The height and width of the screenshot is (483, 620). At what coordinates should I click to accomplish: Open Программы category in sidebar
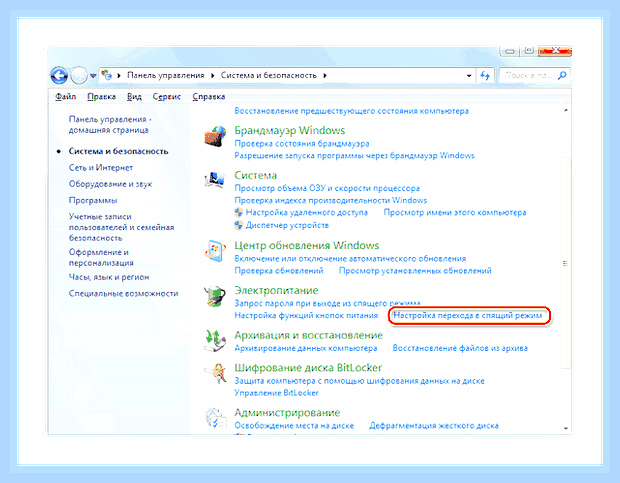point(93,200)
